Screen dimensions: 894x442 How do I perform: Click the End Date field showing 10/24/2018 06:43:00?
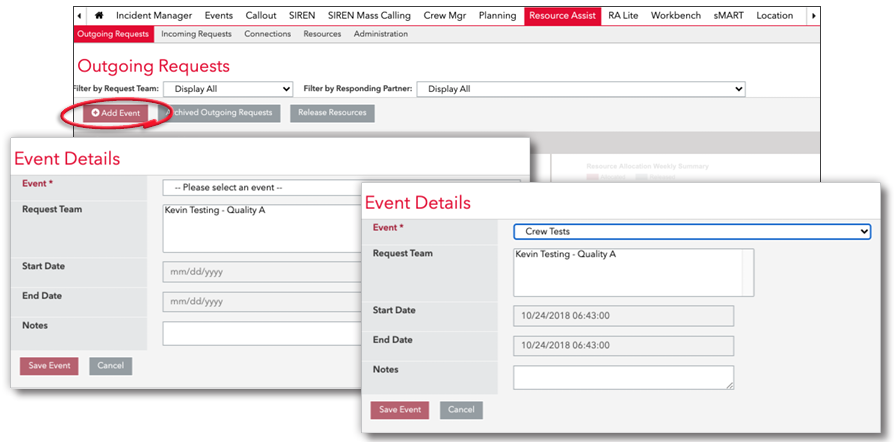(x=624, y=346)
